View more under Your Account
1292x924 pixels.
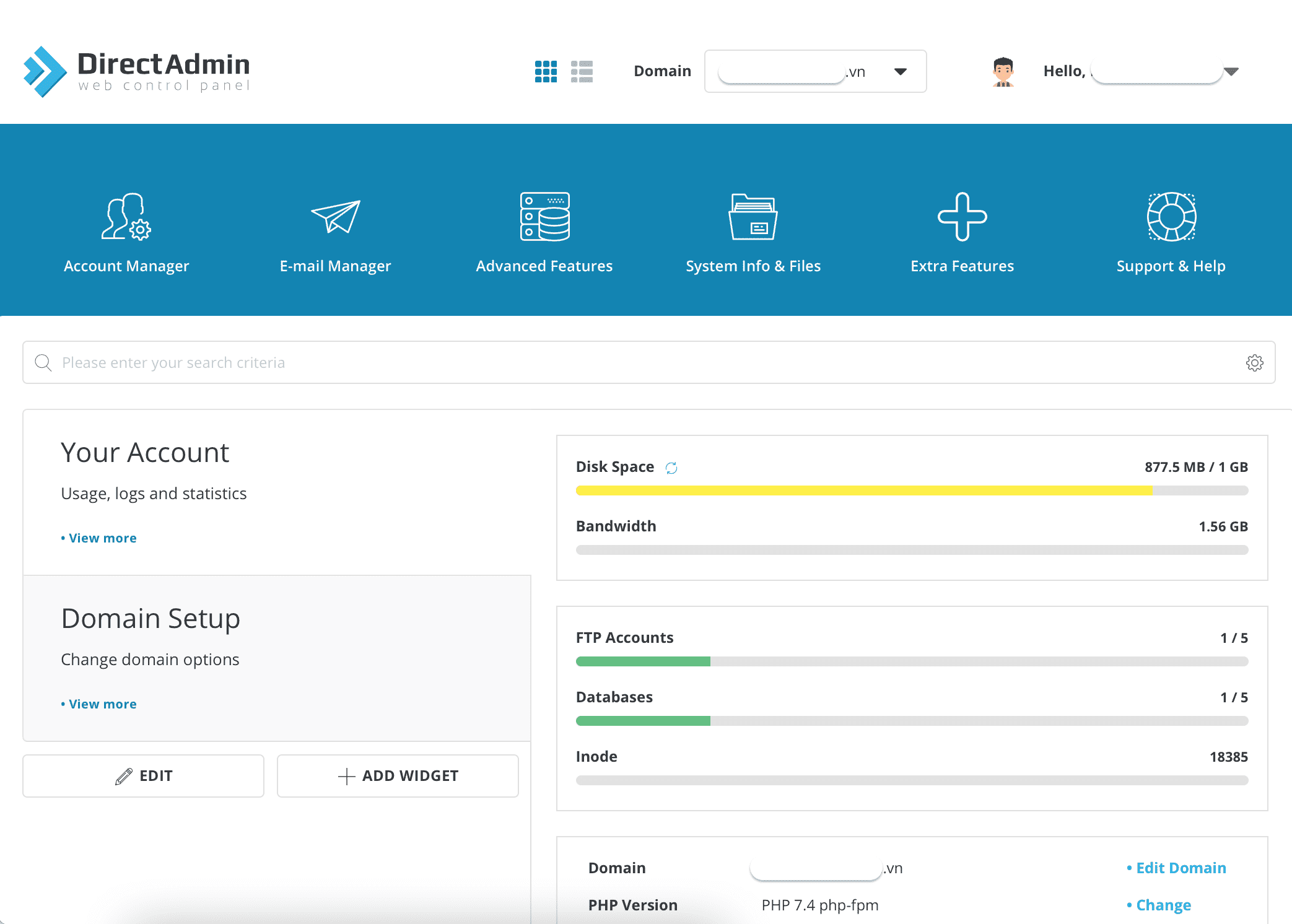(x=102, y=538)
